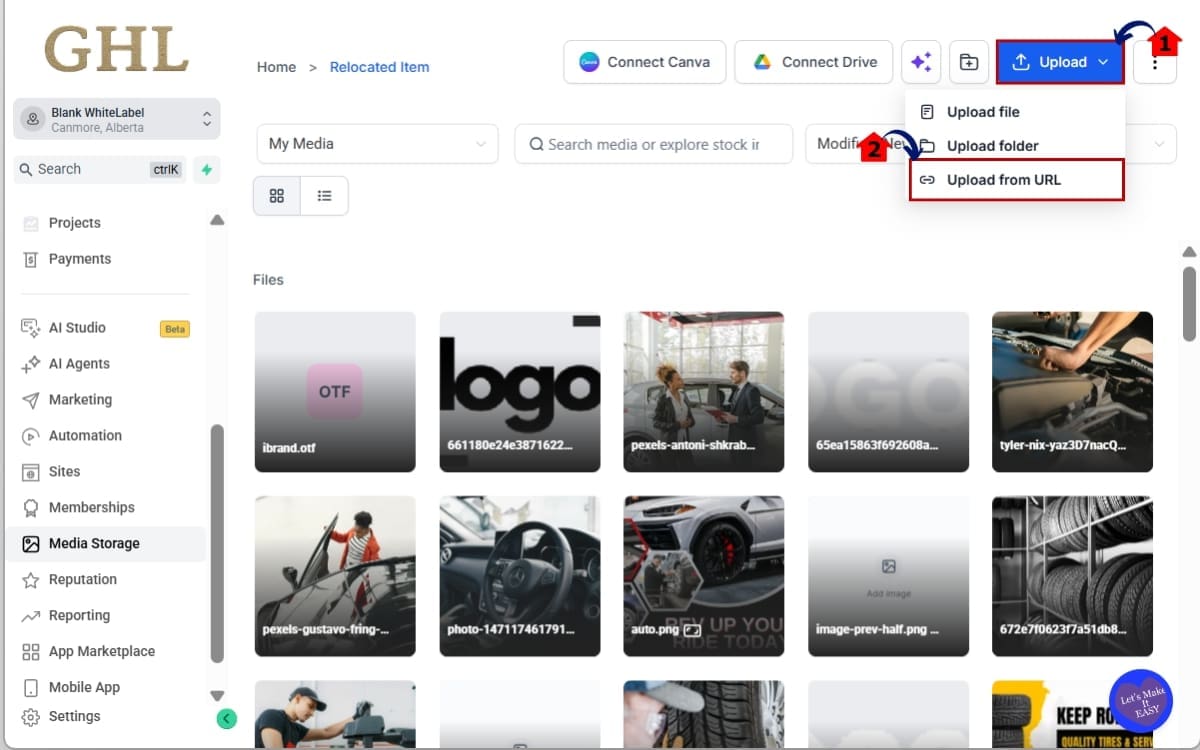The image size is (1200, 750).
Task: Open 661180e24e3871622 logo thumbnail
Action: pyautogui.click(x=520, y=392)
